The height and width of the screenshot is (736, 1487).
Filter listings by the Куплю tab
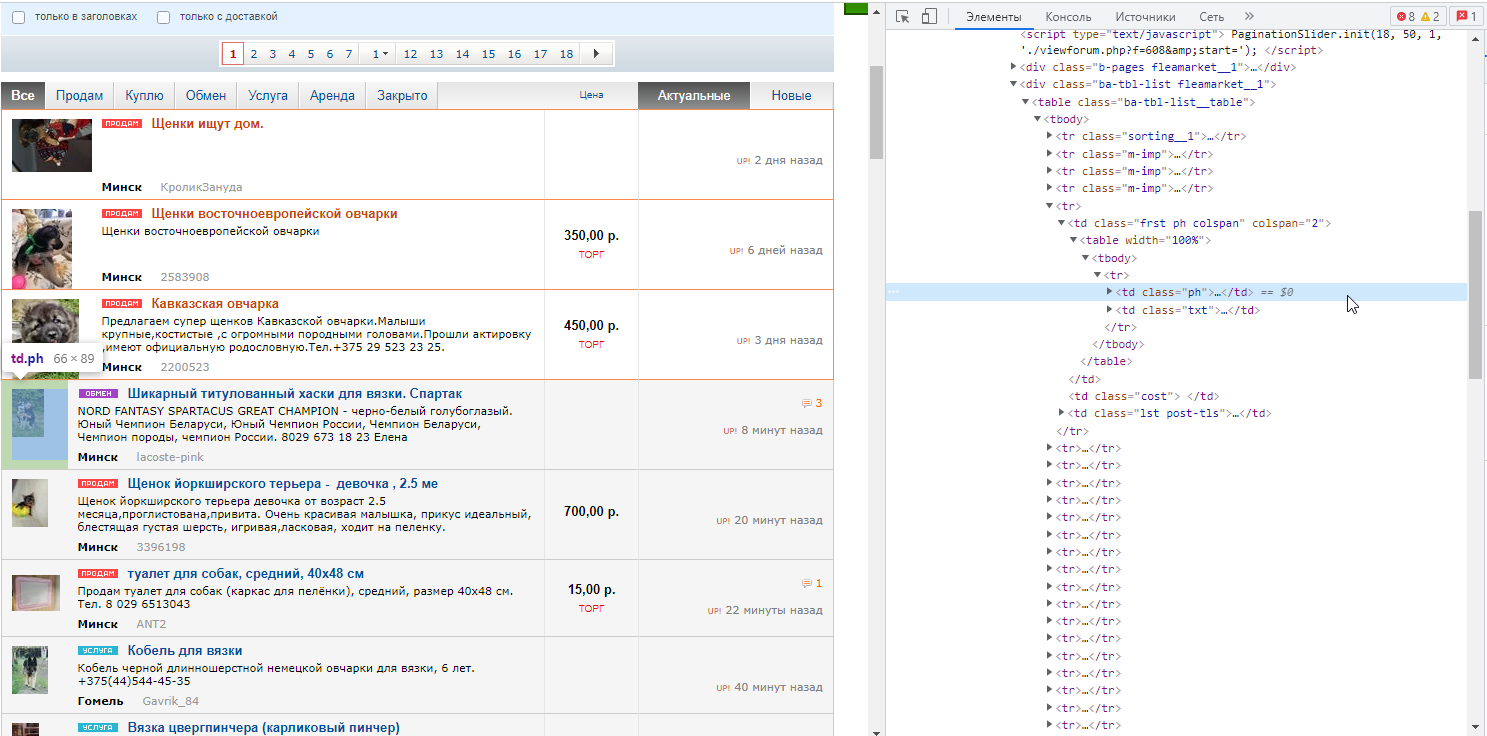(145, 96)
